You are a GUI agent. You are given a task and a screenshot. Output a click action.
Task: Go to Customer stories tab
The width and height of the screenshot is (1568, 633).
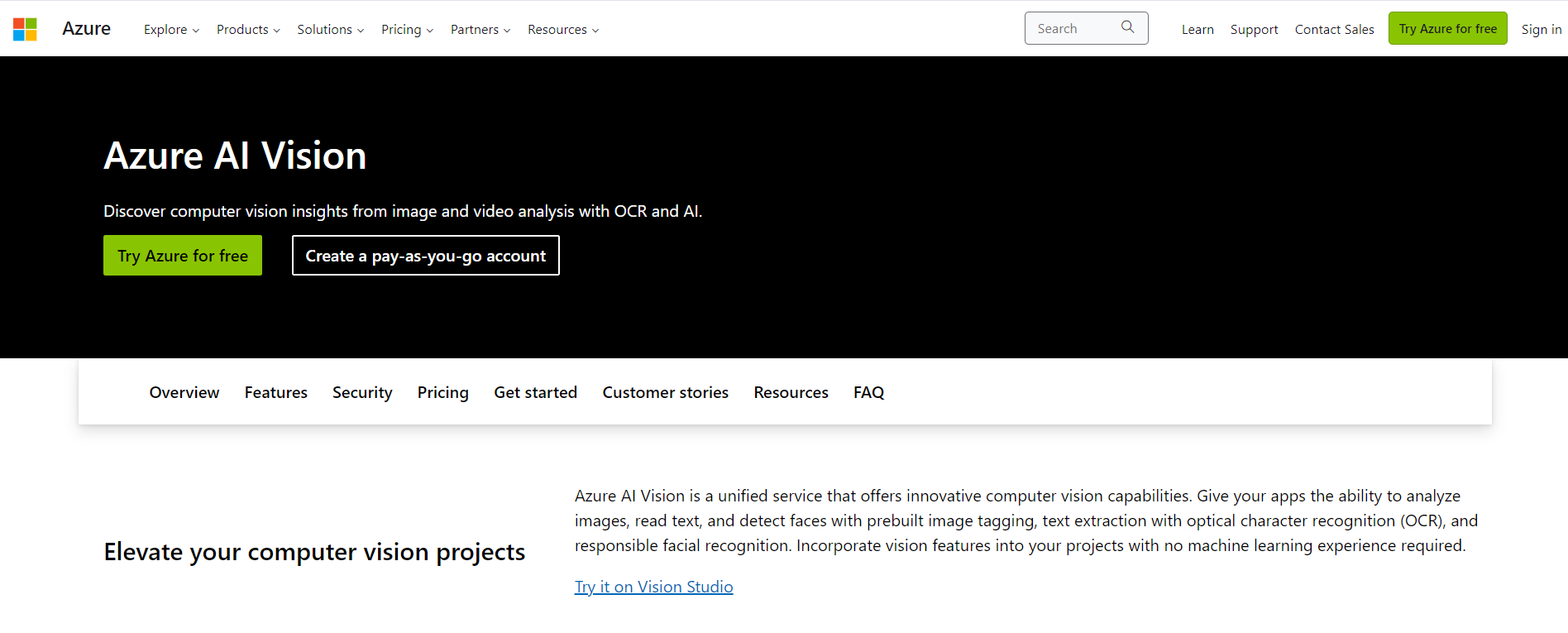point(665,392)
